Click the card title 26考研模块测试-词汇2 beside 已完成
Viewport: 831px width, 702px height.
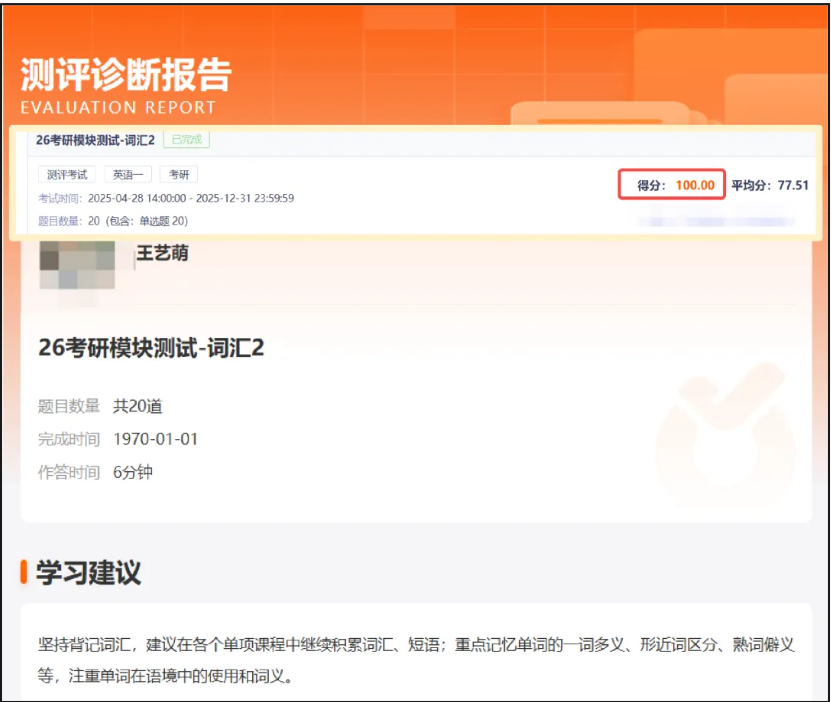95,140
